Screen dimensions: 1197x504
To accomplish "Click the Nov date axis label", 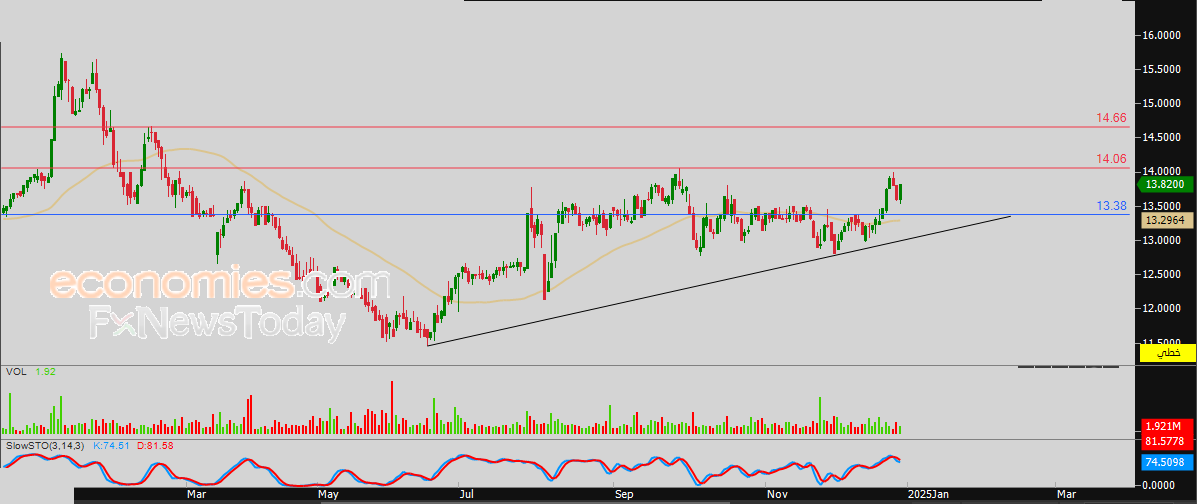I will click(777, 495).
